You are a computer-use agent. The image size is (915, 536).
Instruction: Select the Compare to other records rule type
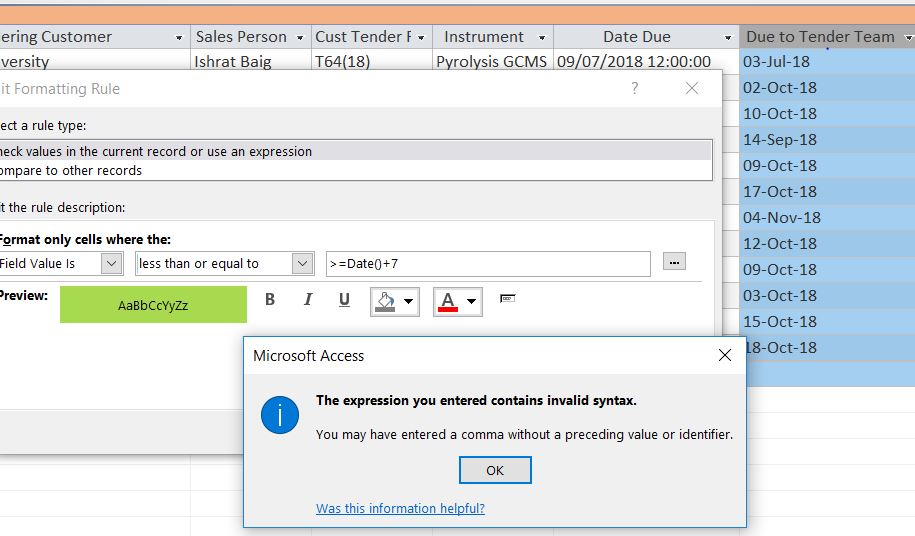(72, 170)
